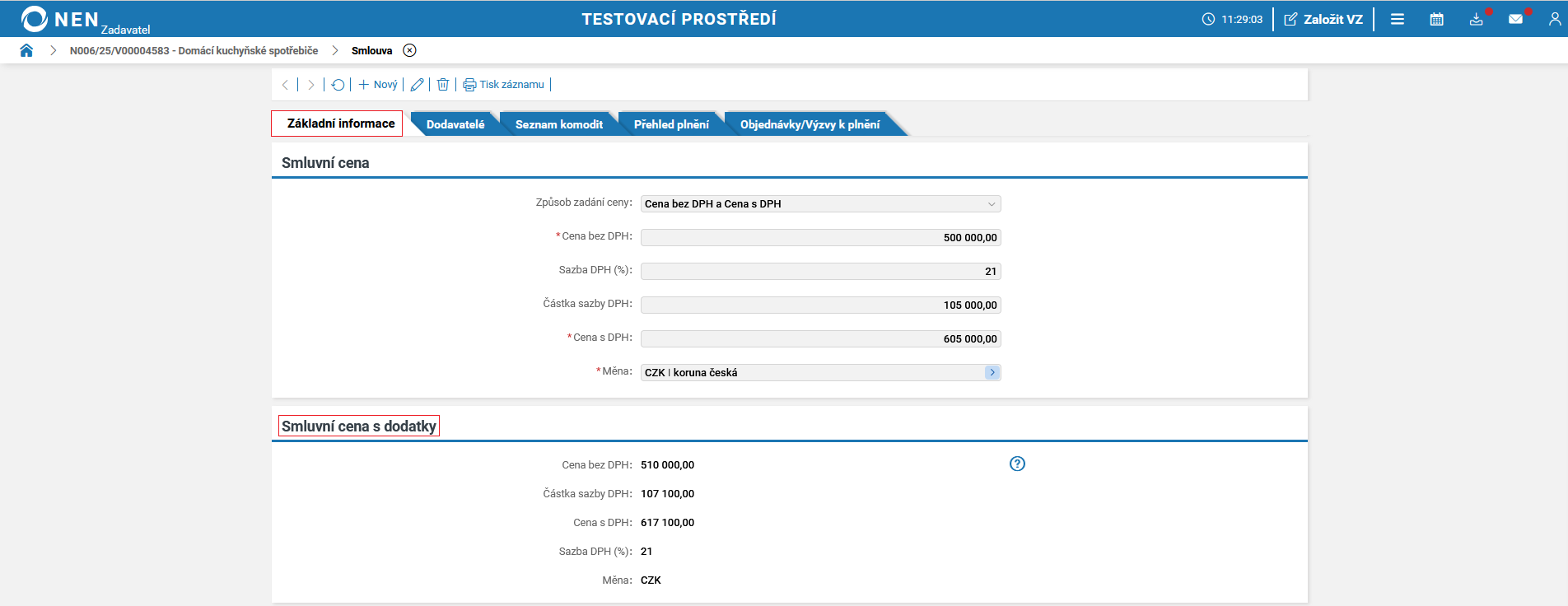1568x606 pixels.
Task: Click the Cena bez DPH input field
Action: 821,238
